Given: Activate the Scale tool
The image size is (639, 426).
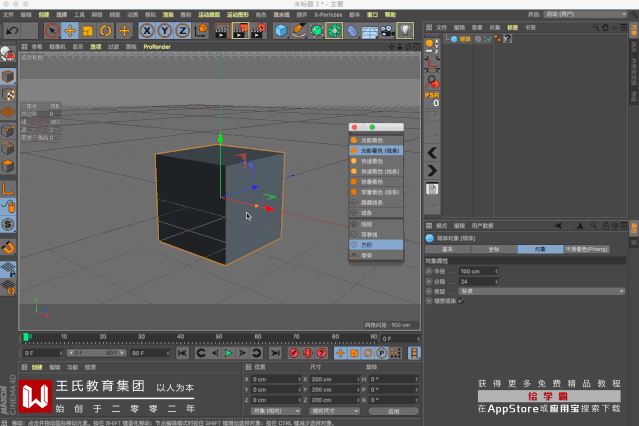Looking at the screenshot, I should [x=88, y=31].
